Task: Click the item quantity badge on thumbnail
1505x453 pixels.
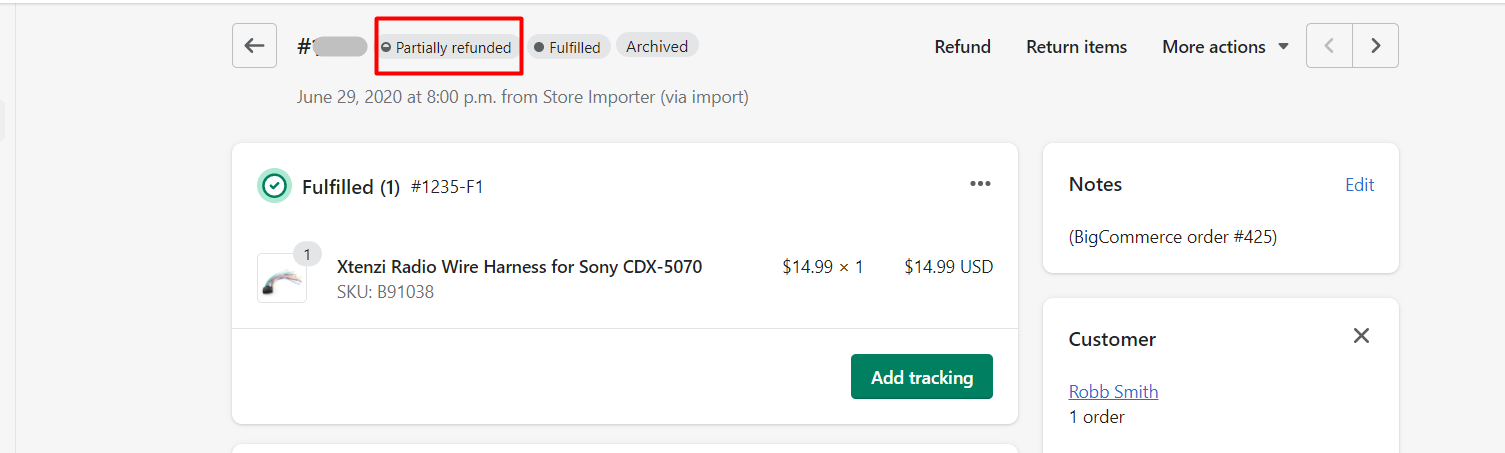Action: tap(307, 255)
